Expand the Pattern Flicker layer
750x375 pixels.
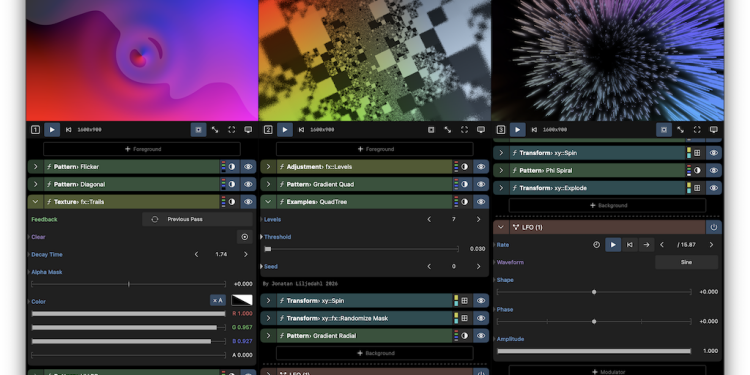coord(35,166)
